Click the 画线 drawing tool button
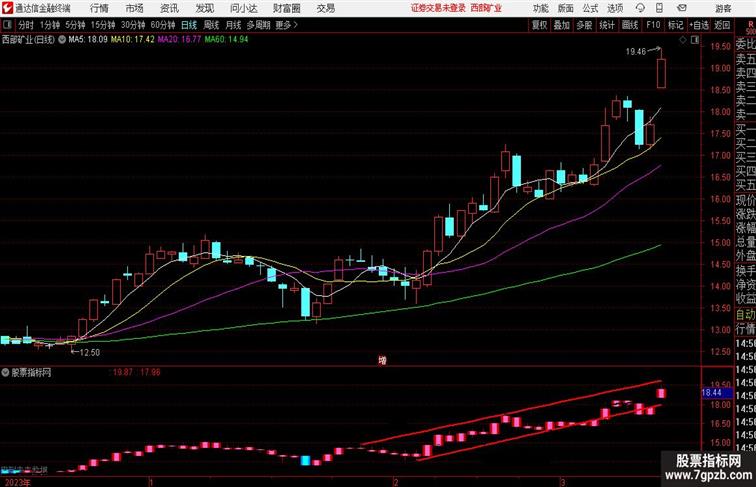The width and height of the screenshot is (756, 487). point(630,25)
